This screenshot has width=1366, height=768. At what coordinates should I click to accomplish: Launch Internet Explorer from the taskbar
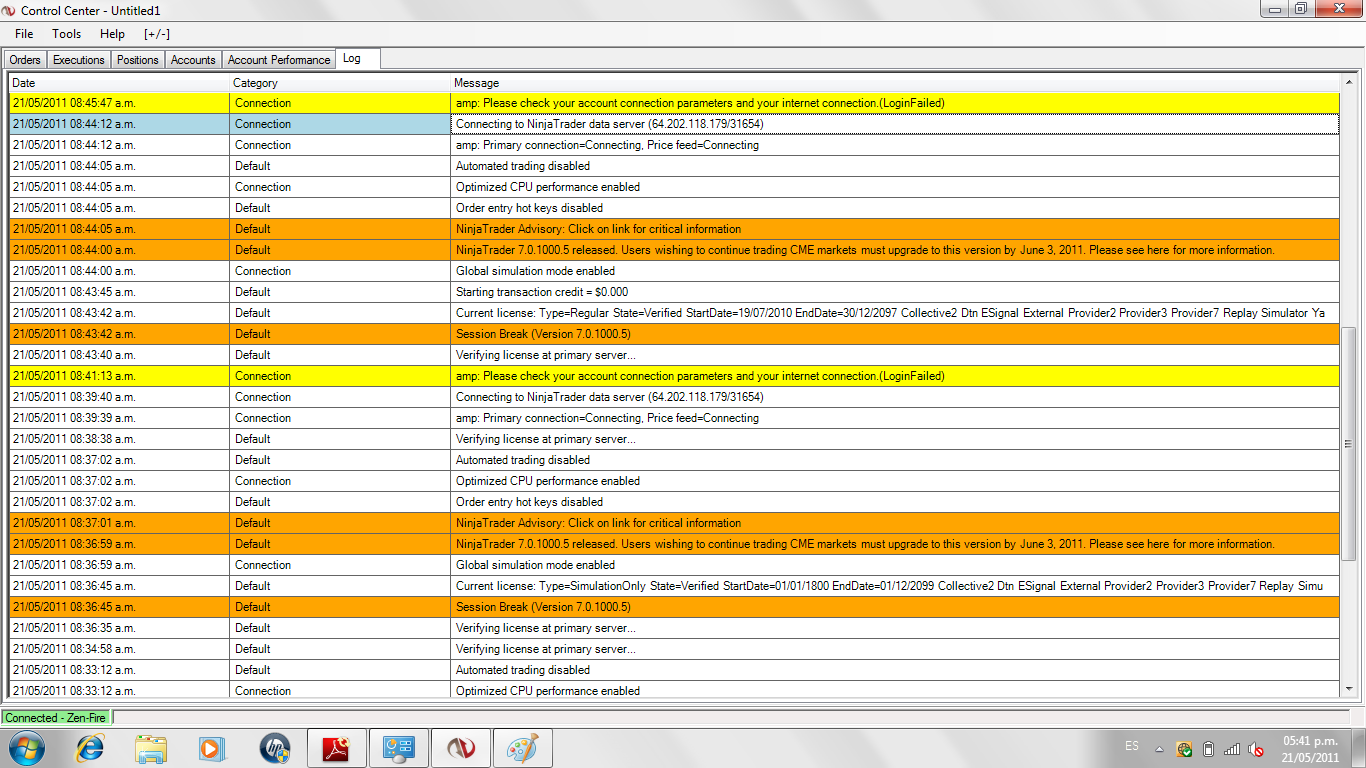91,748
